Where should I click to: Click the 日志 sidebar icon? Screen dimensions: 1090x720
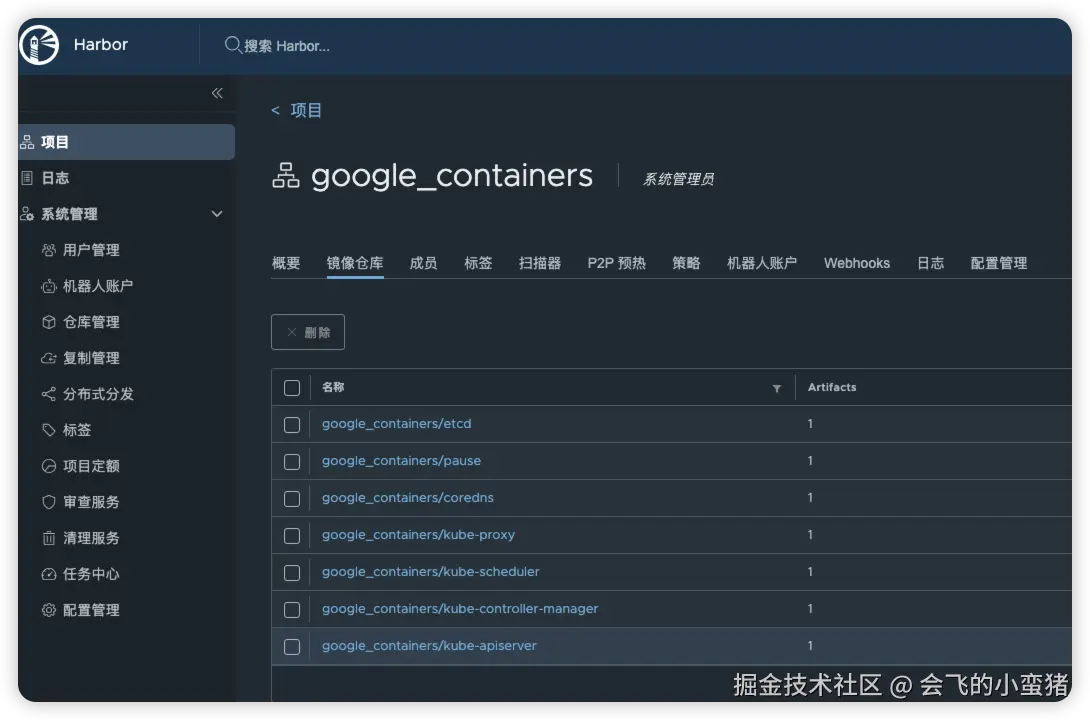pyautogui.click(x=27, y=178)
